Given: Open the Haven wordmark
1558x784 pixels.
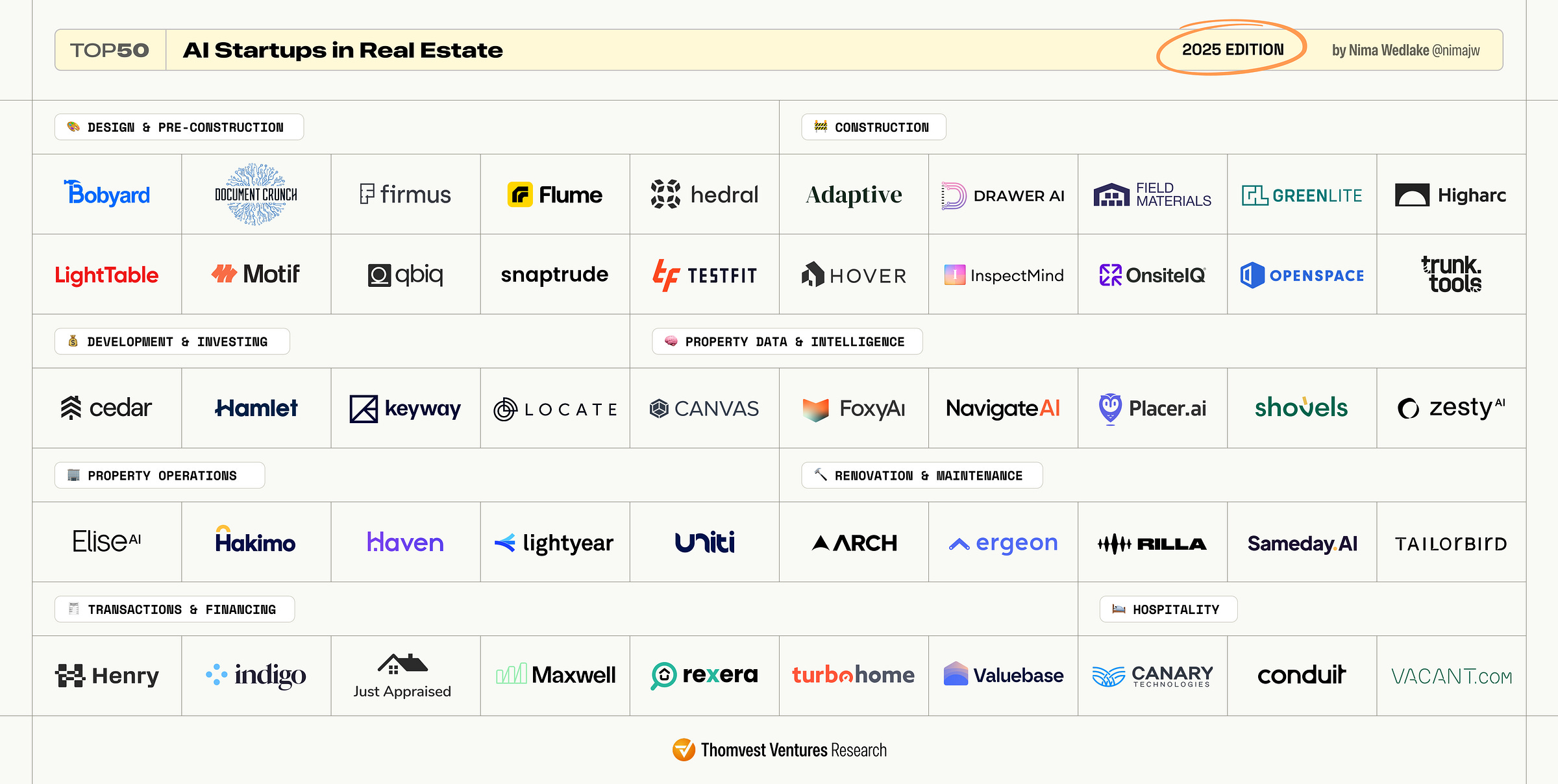Looking at the screenshot, I should point(405,542).
